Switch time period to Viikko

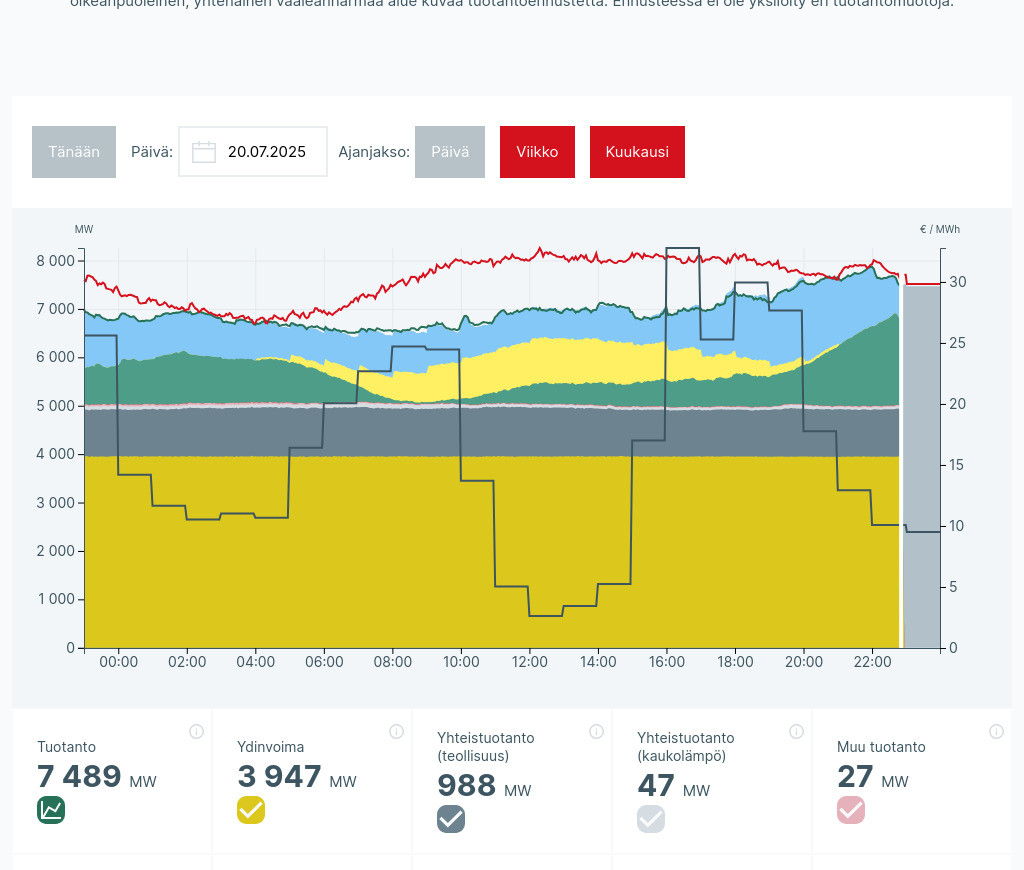537,152
